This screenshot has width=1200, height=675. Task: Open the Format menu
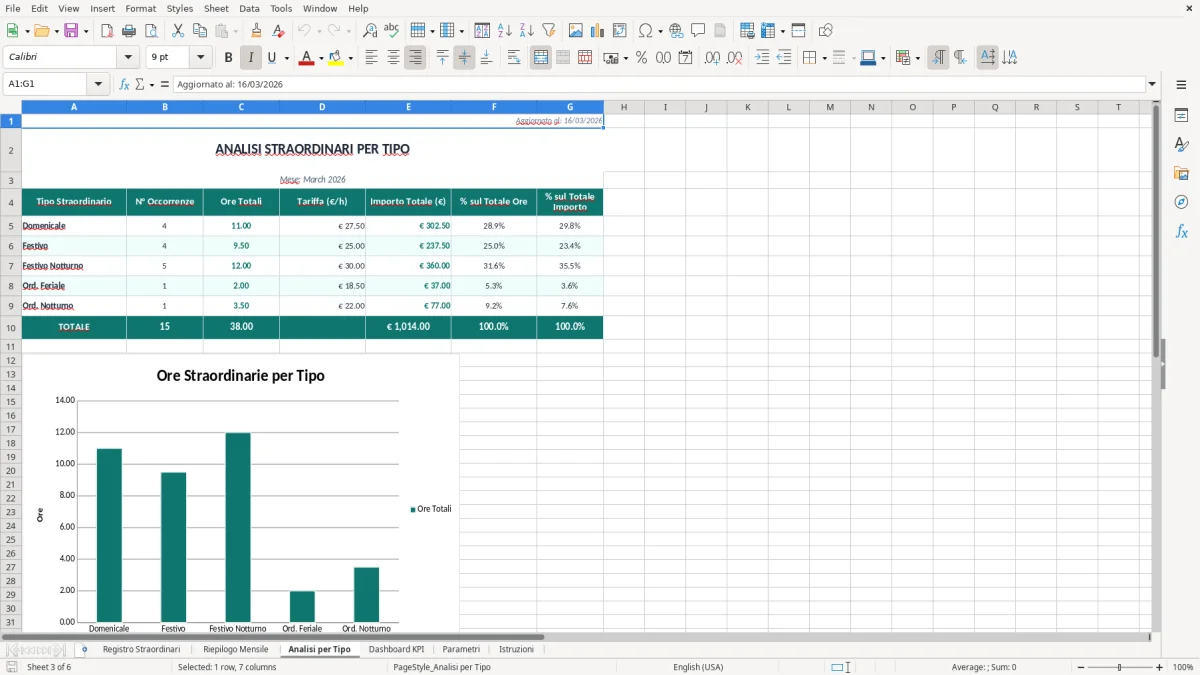(140, 8)
